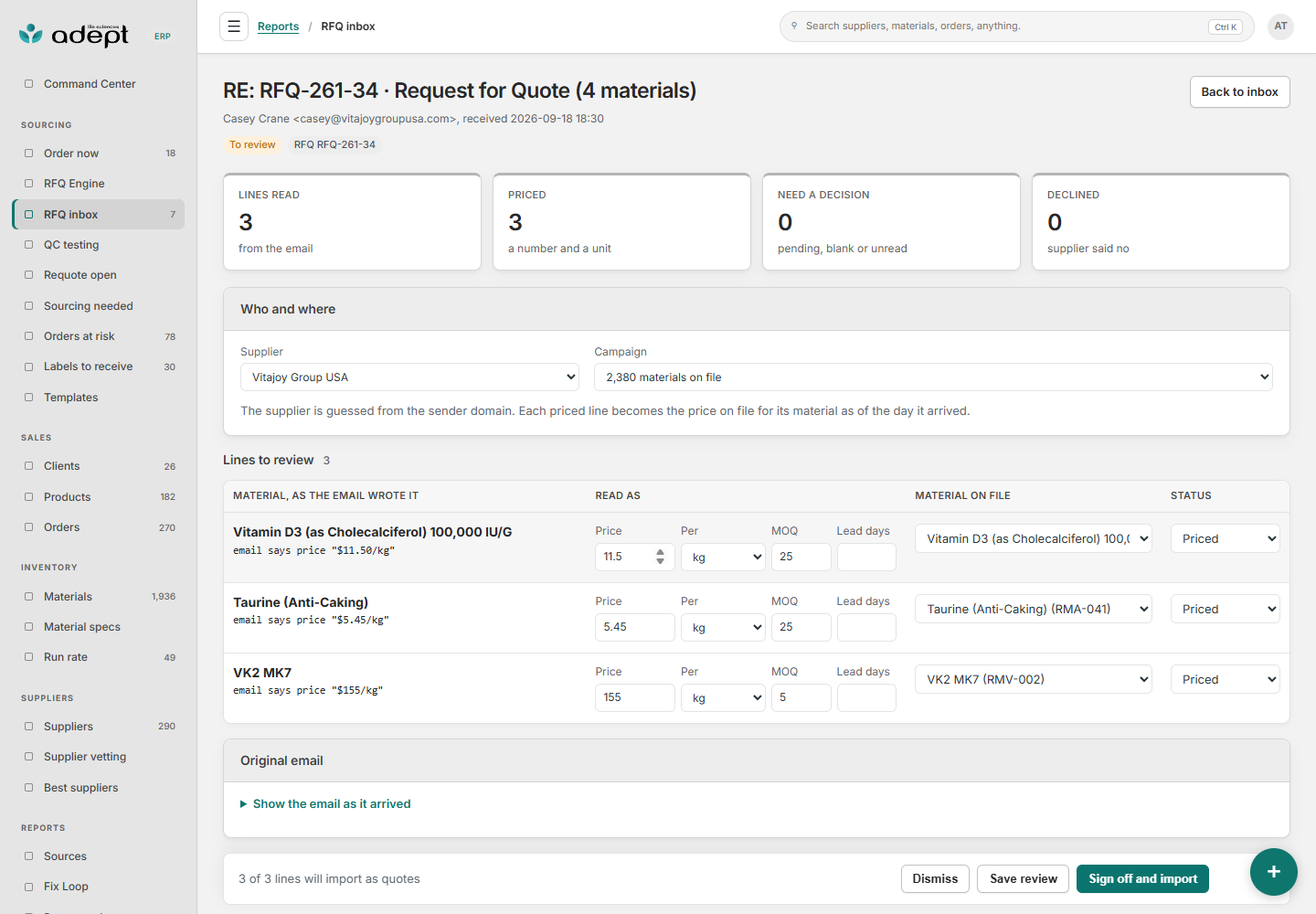Change the status dropdown for VK2 MK7
The width and height of the screenshot is (1316, 914).
tap(1226, 680)
